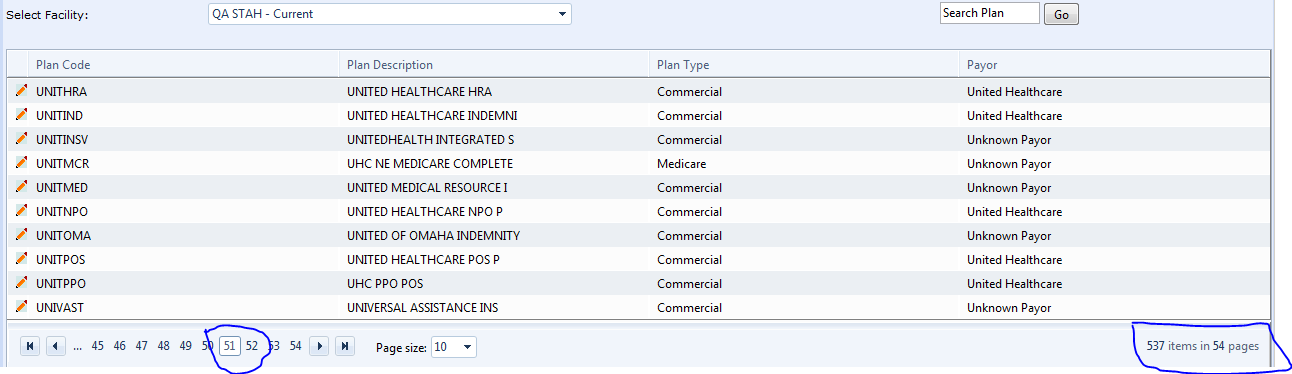Select the UNITHRA plan code cell
The width and height of the screenshot is (1292, 374).
61,92
